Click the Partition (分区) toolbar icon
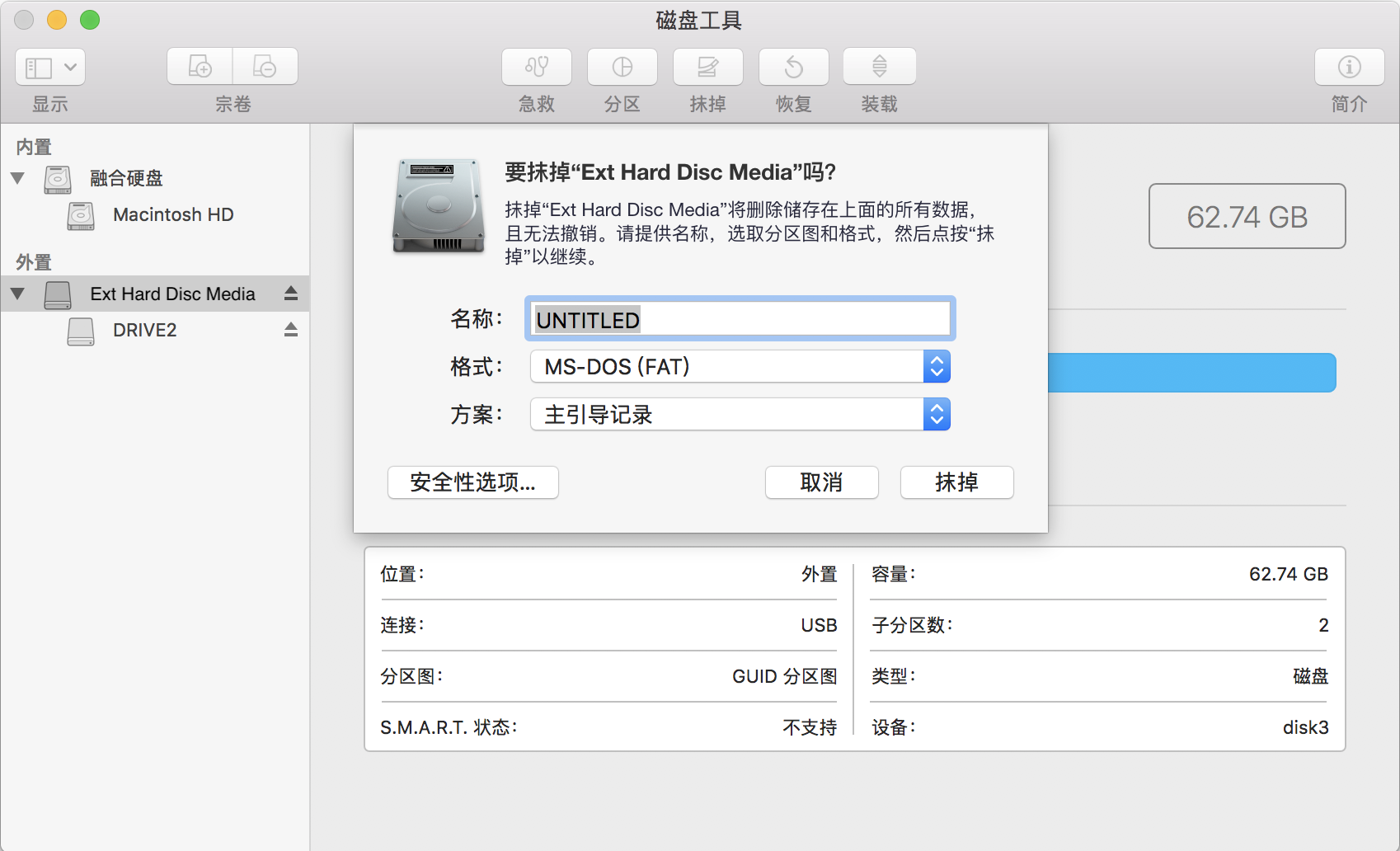 622,67
